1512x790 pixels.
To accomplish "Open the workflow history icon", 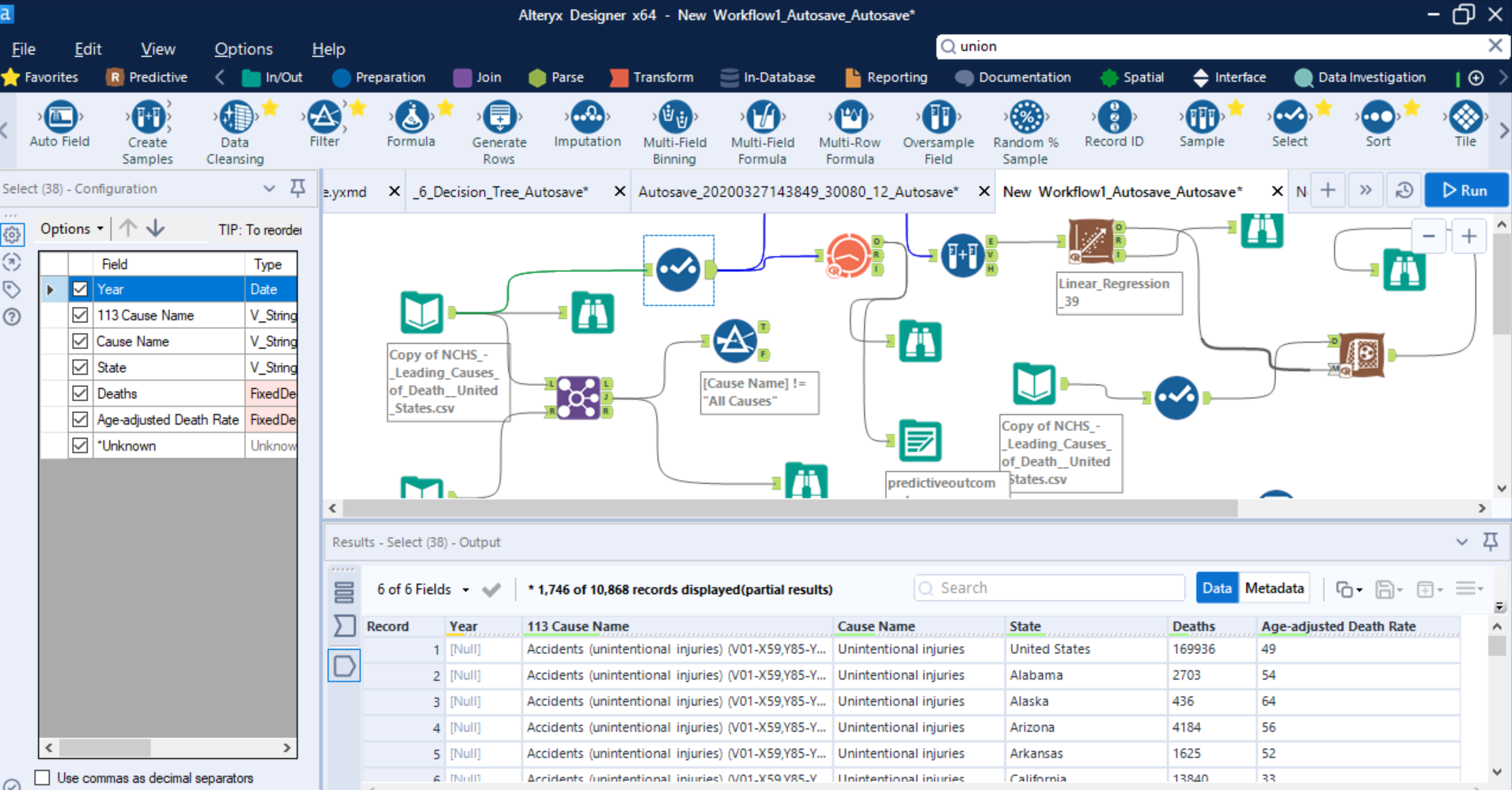I will (x=1404, y=191).
